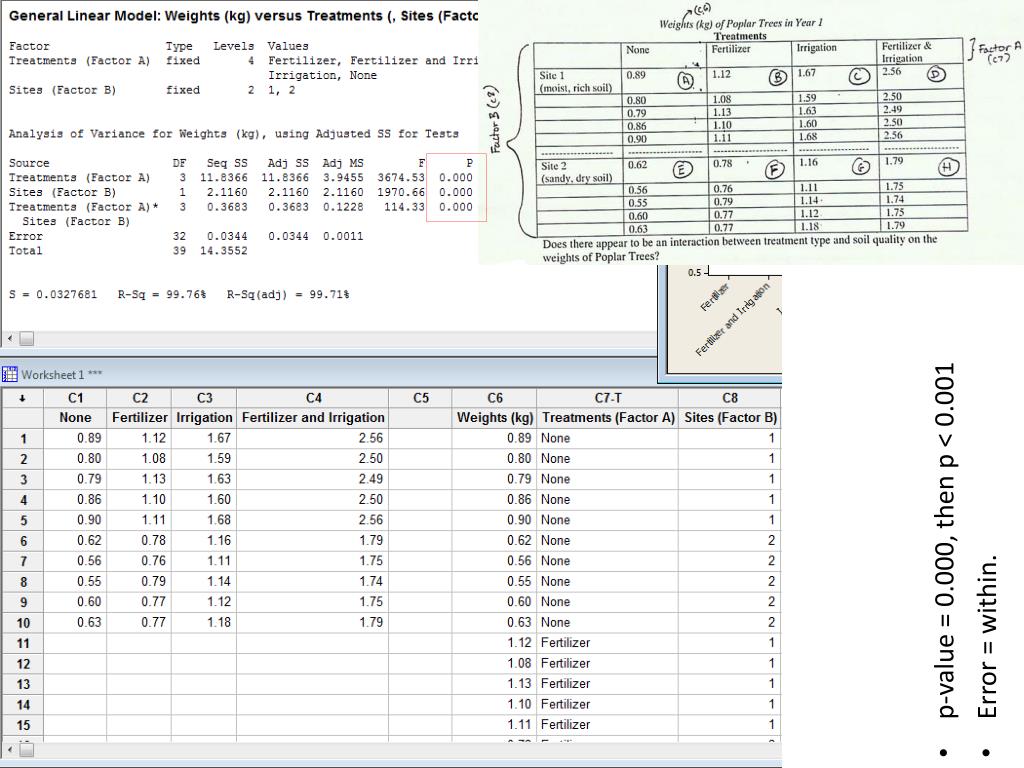
Task: Select text column header C7-T
Action: coord(607,398)
